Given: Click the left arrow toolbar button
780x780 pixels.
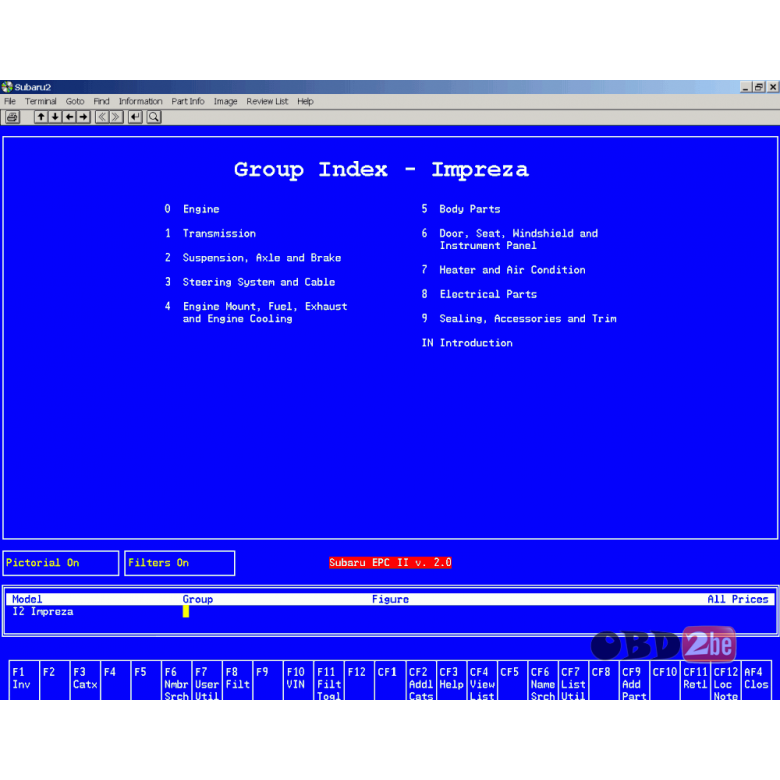Looking at the screenshot, I should [69, 117].
